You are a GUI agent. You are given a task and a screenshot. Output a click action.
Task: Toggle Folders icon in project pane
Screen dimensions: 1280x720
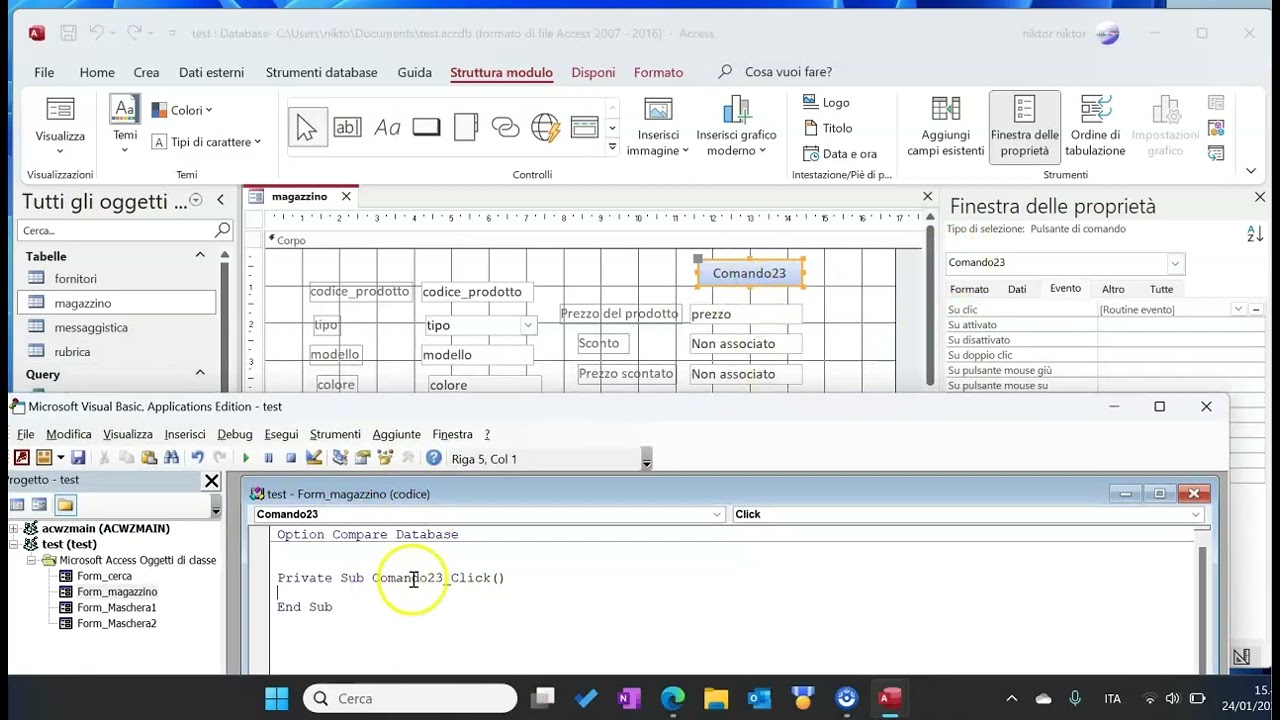(65, 505)
